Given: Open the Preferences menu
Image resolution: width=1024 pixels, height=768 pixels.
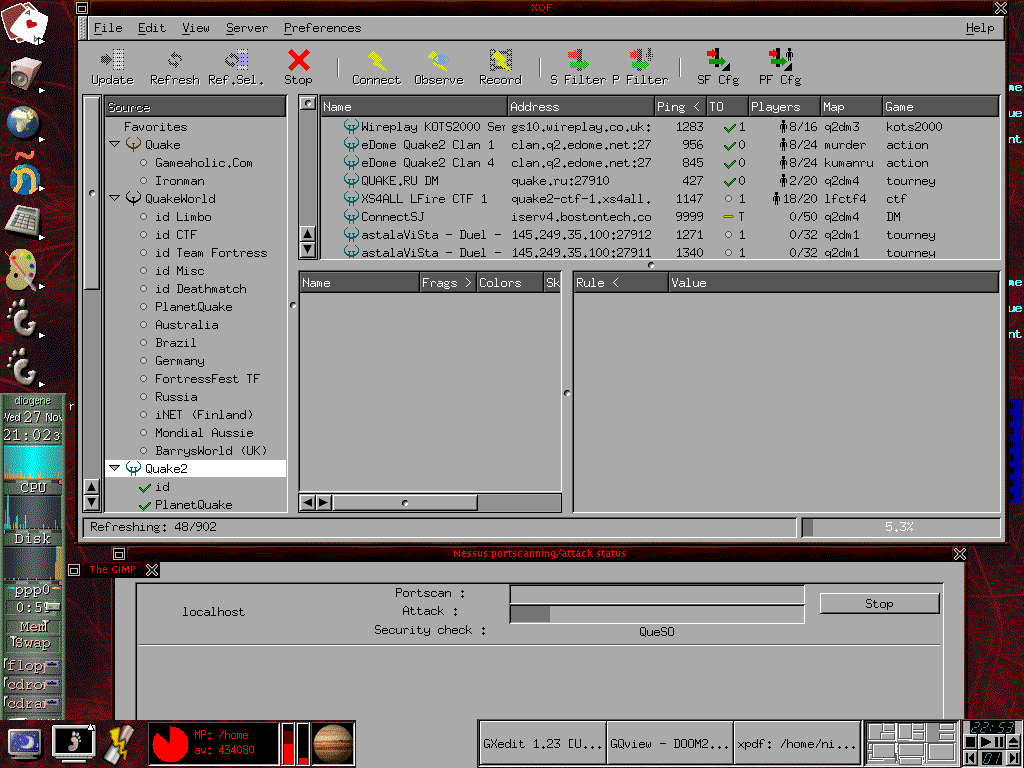Looking at the screenshot, I should point(322,28).
